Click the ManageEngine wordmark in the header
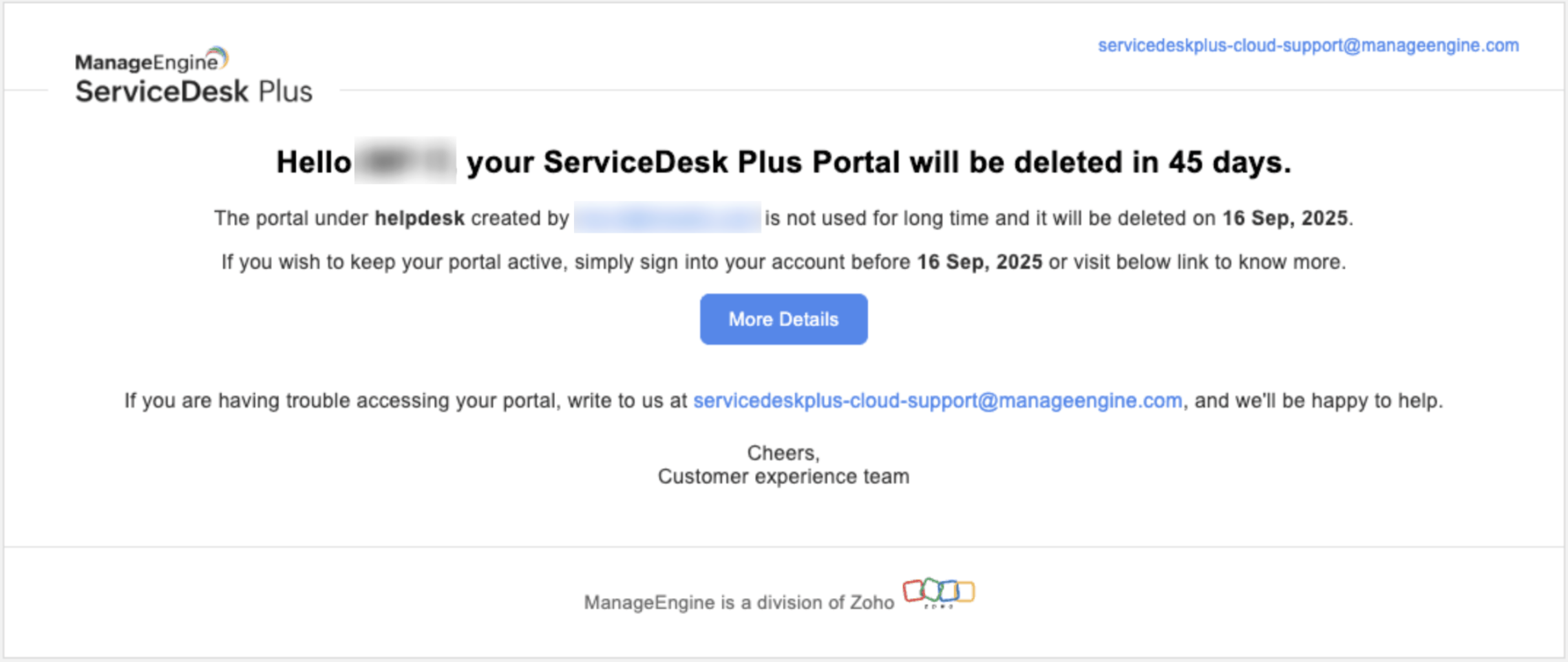Viewport: 1568px width, 662px height. pos(146,63)
